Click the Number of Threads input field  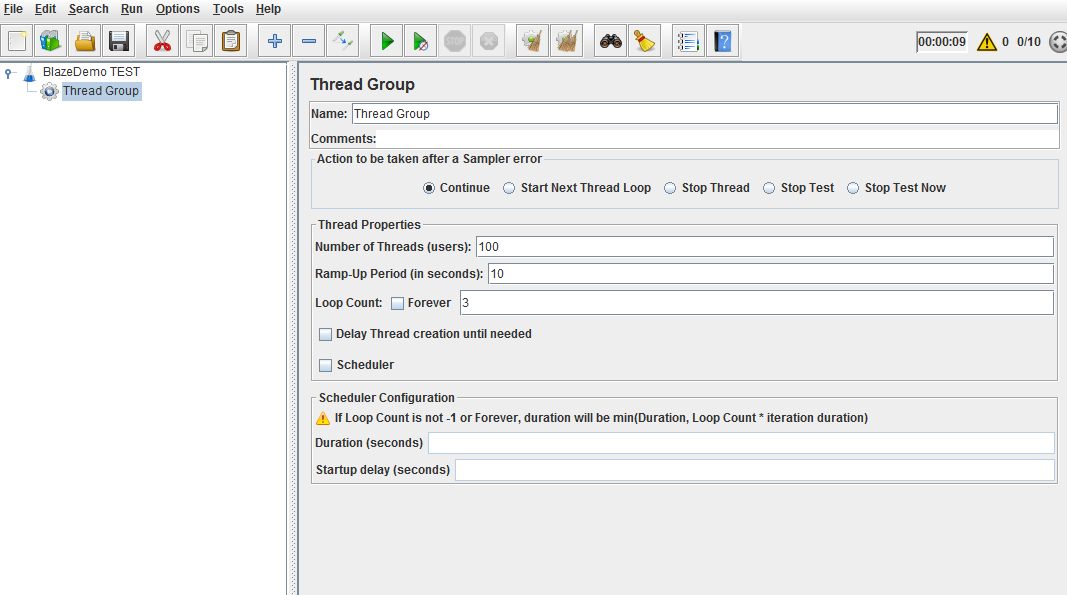click(764, 247)
